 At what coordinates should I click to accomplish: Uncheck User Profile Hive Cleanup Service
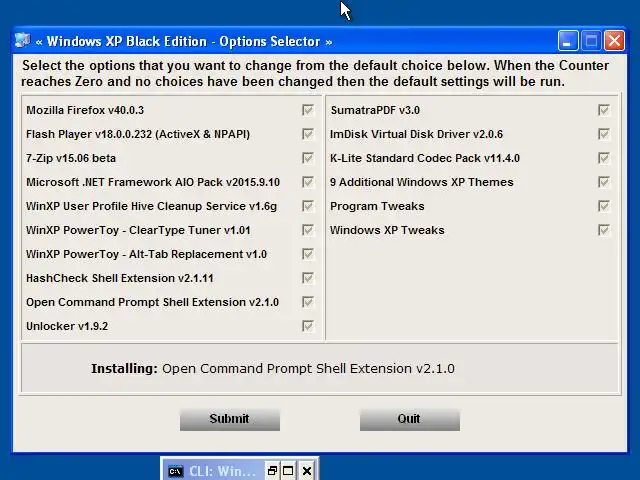pyautogui.click(x=308, y=206)
